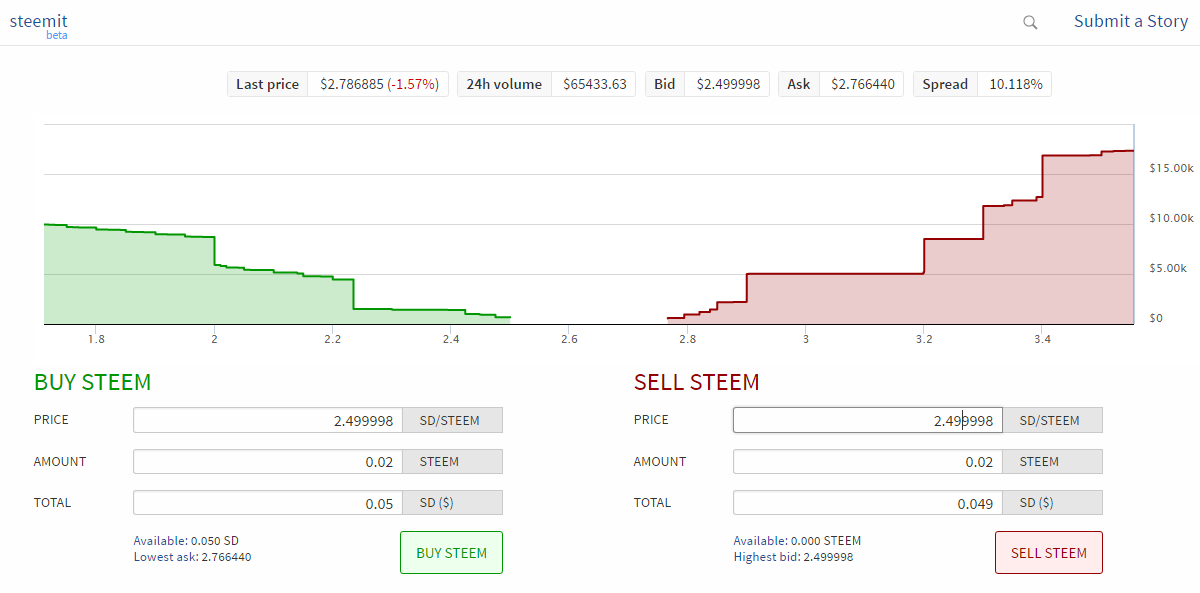Use the Lowest ask 2.766440 value

click(192, 557)
